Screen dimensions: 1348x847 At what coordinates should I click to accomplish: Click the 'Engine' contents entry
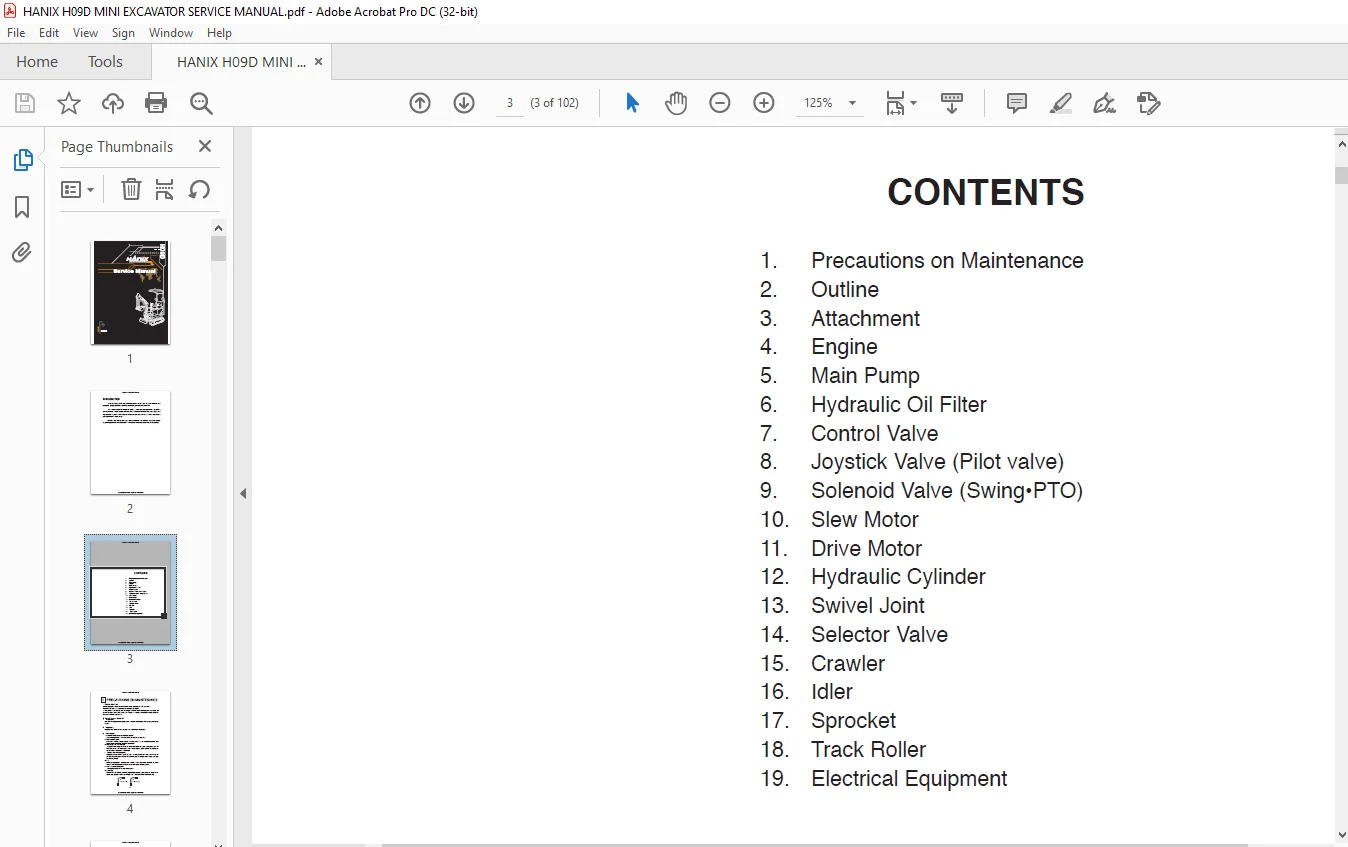[x=844, y=347]
